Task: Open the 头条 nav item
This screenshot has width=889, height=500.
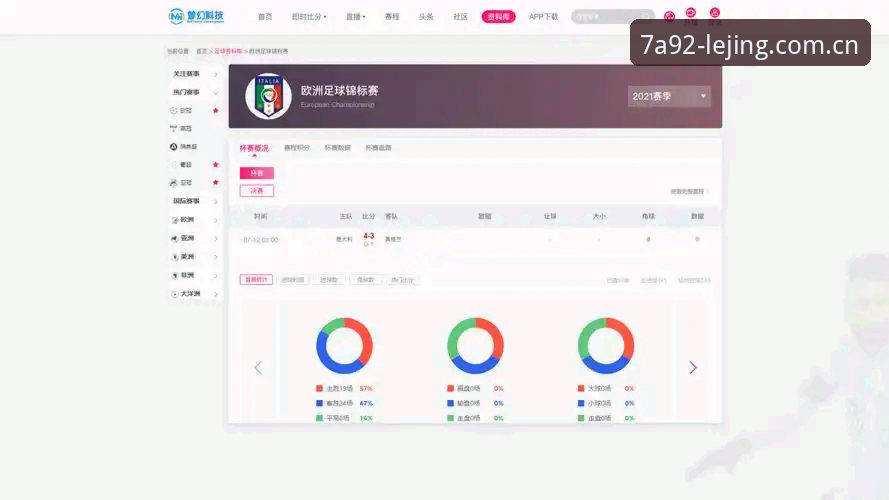Action: point(426,17)
